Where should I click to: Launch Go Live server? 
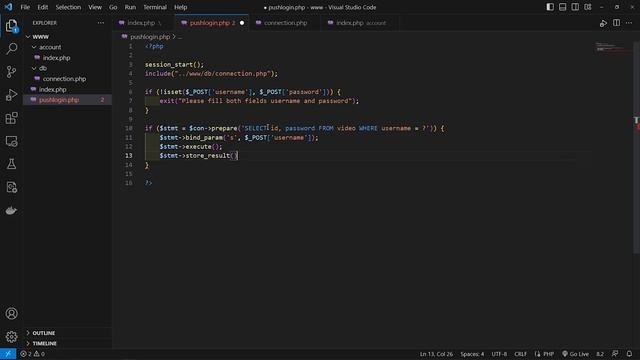pyautogui.click(x=576, y=354)
